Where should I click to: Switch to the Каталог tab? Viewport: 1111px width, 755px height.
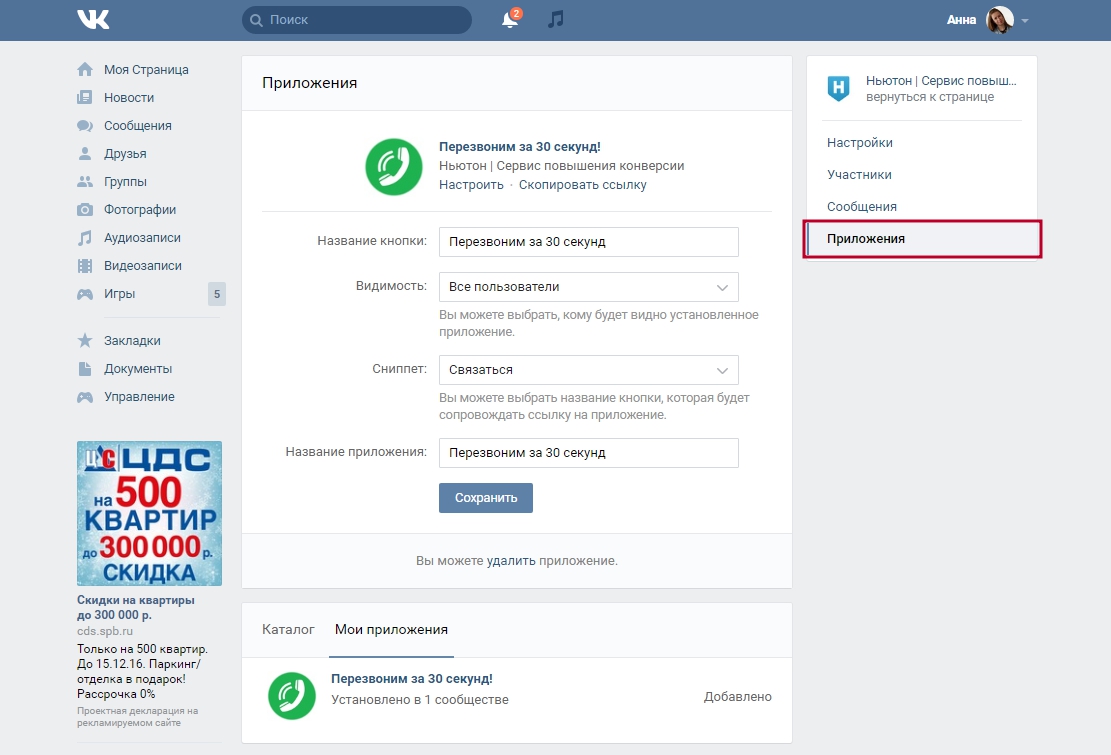tap(288, 630)
